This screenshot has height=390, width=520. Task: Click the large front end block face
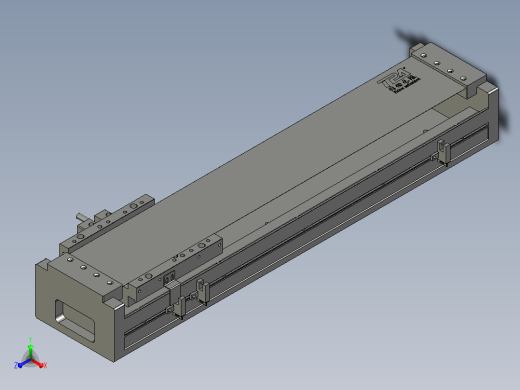75,312
